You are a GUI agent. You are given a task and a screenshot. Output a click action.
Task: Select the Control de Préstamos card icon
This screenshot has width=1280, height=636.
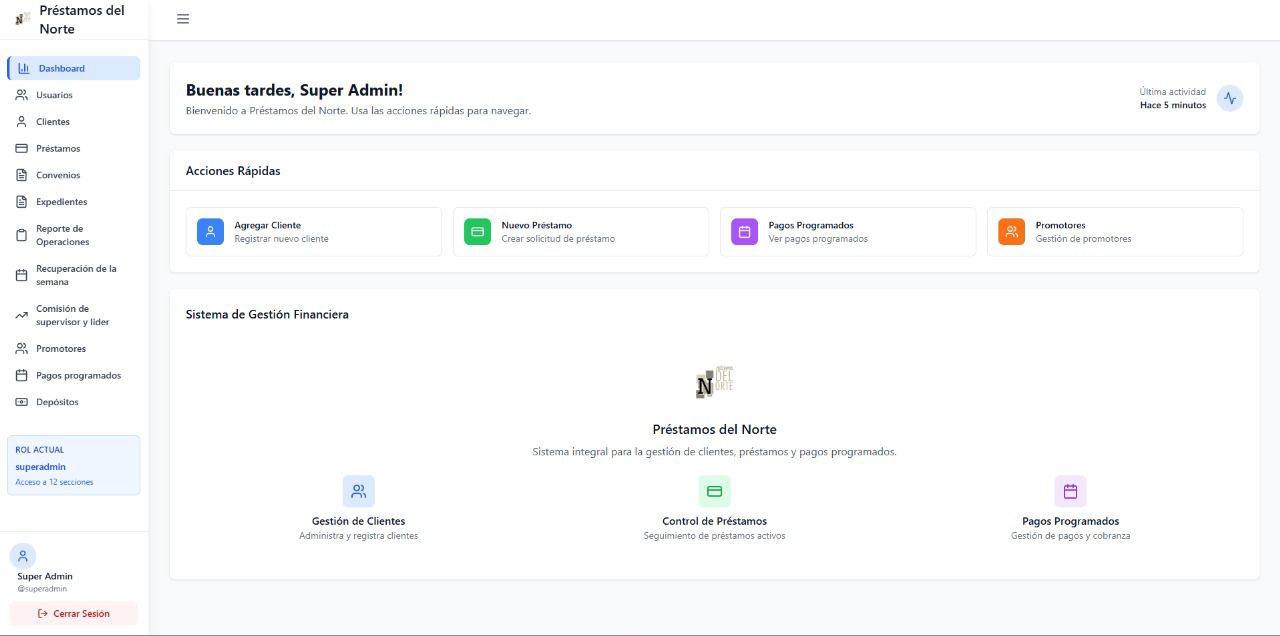(716, 491)
